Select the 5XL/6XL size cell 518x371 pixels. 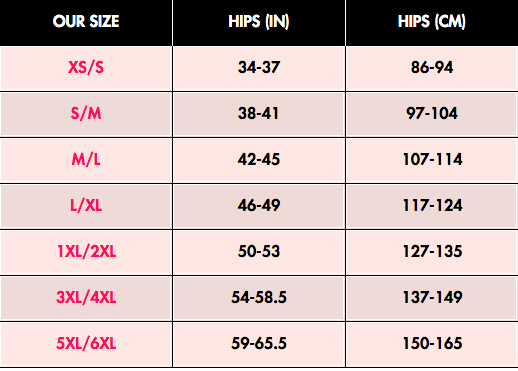(x=86, y=344)
